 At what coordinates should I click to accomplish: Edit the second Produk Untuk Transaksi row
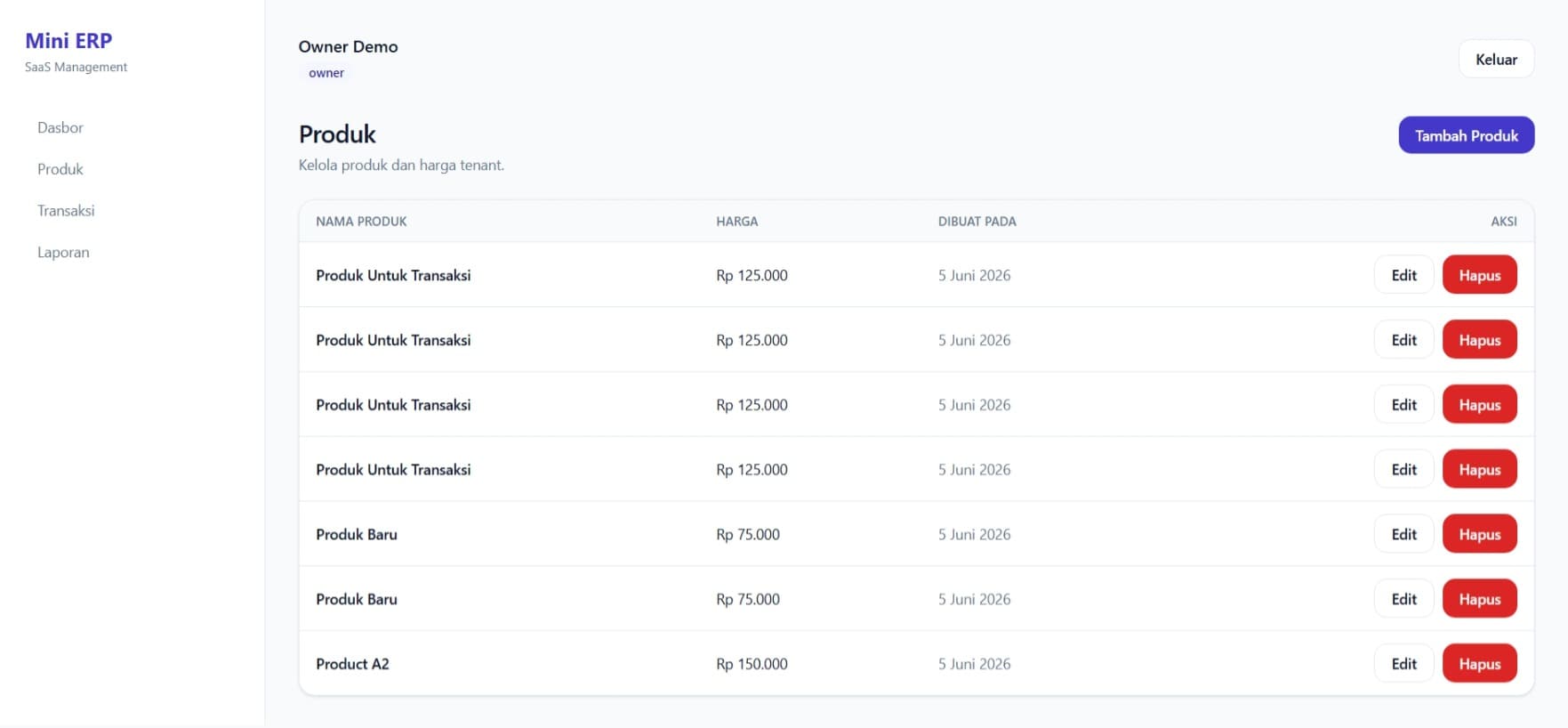coord(1403,340)
